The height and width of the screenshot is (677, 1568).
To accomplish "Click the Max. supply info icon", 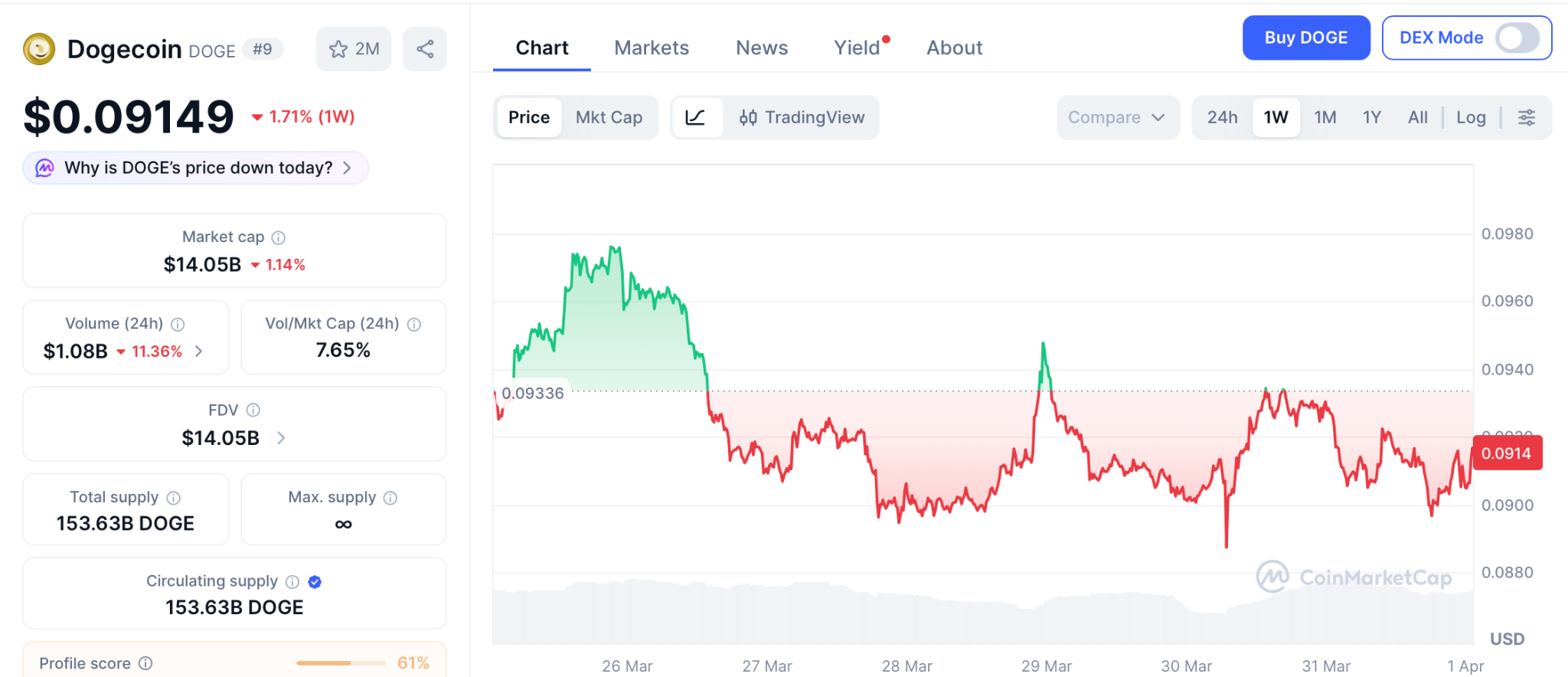I will [x=390, y=498].
